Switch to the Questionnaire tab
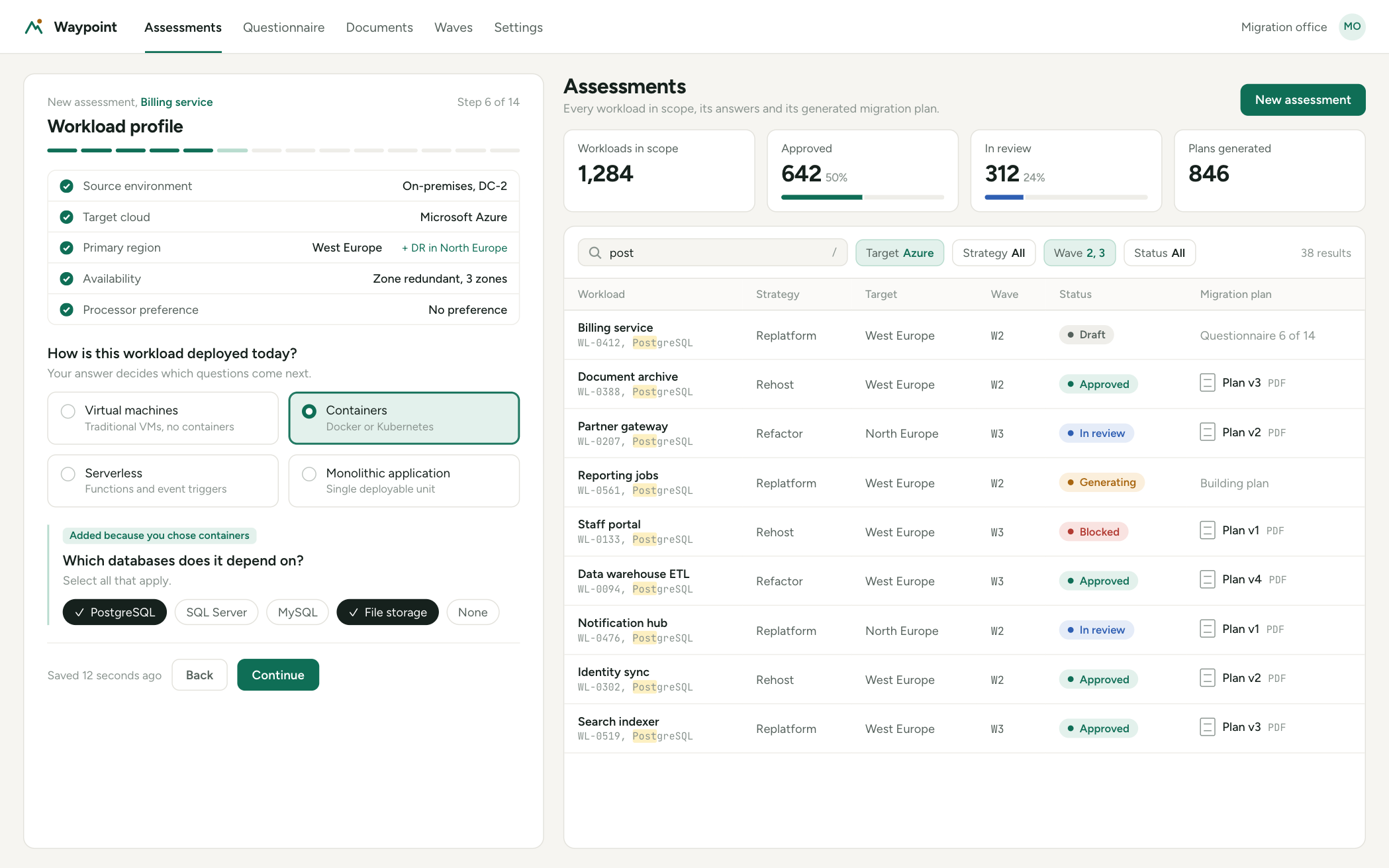The image size is (1389, 868). (x=283, y=27)
